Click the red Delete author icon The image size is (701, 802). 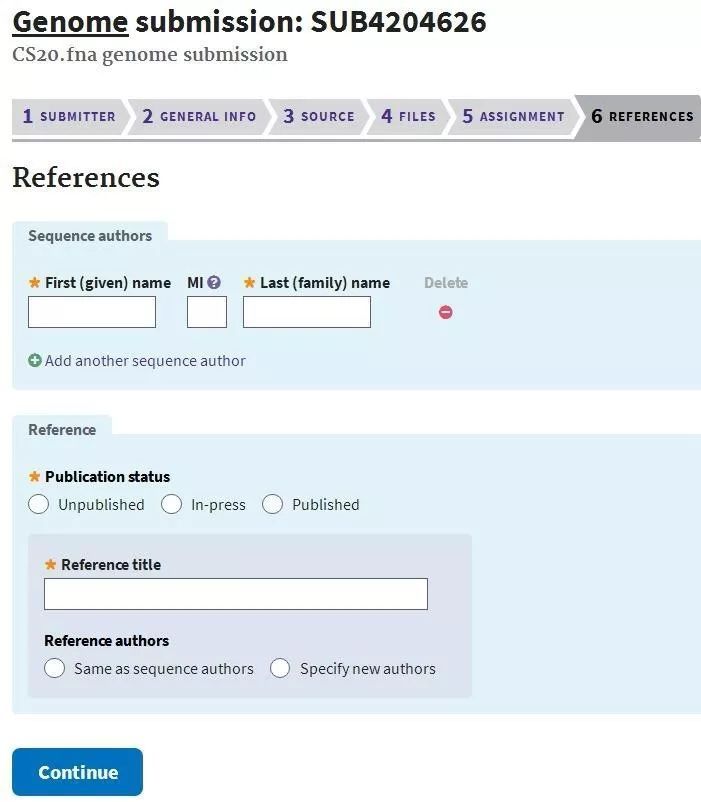pyautogui.click(x=446, y=312)
